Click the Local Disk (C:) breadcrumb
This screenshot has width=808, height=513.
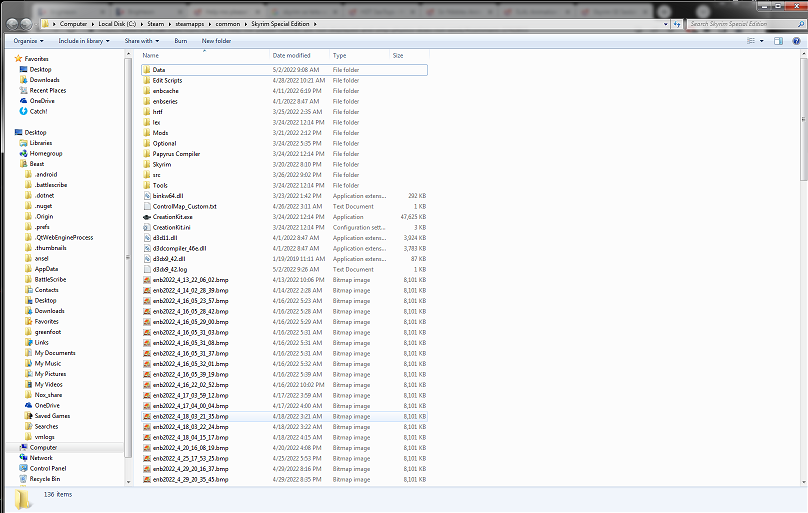pos(117,24)
